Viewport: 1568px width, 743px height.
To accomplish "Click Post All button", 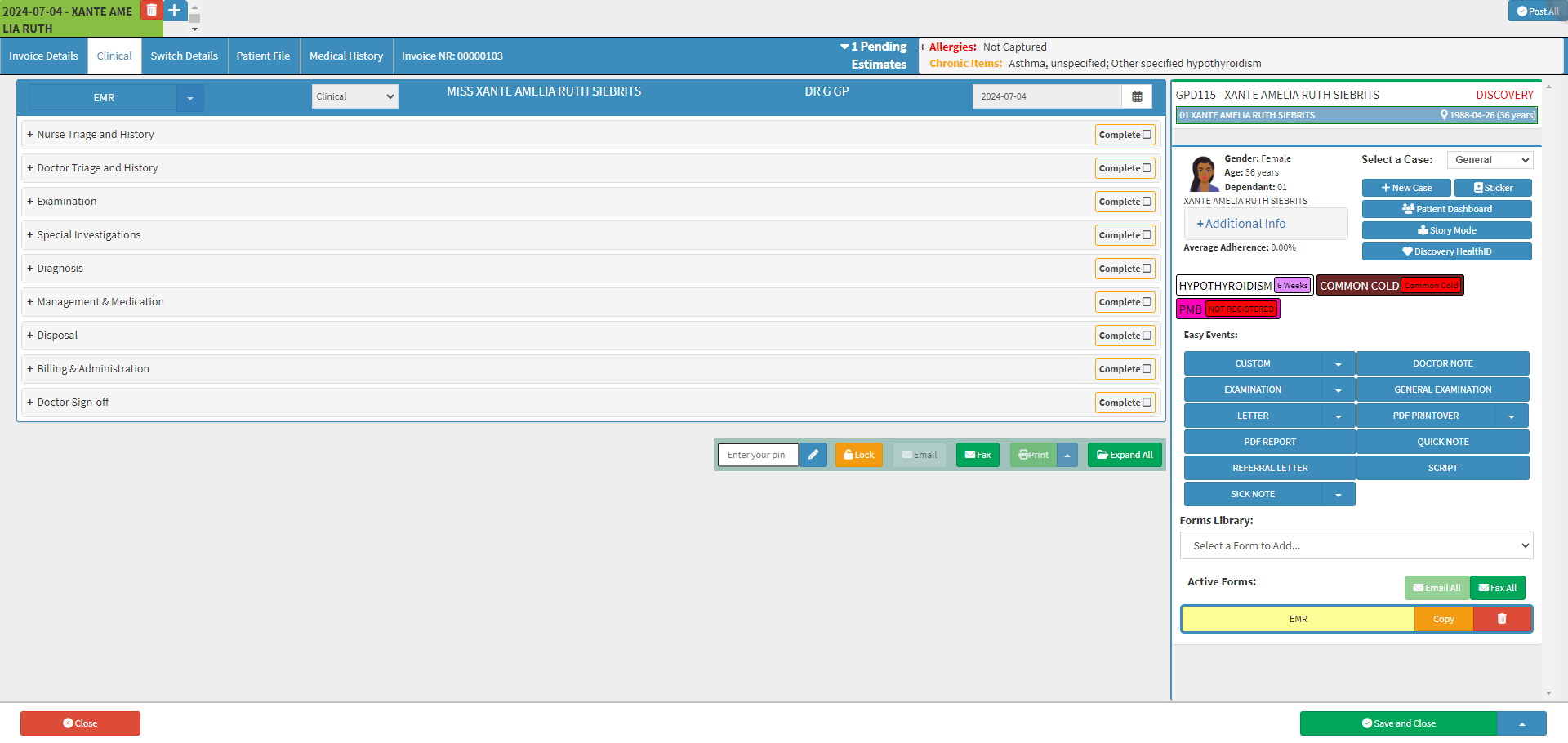I will coord(1538,11).
